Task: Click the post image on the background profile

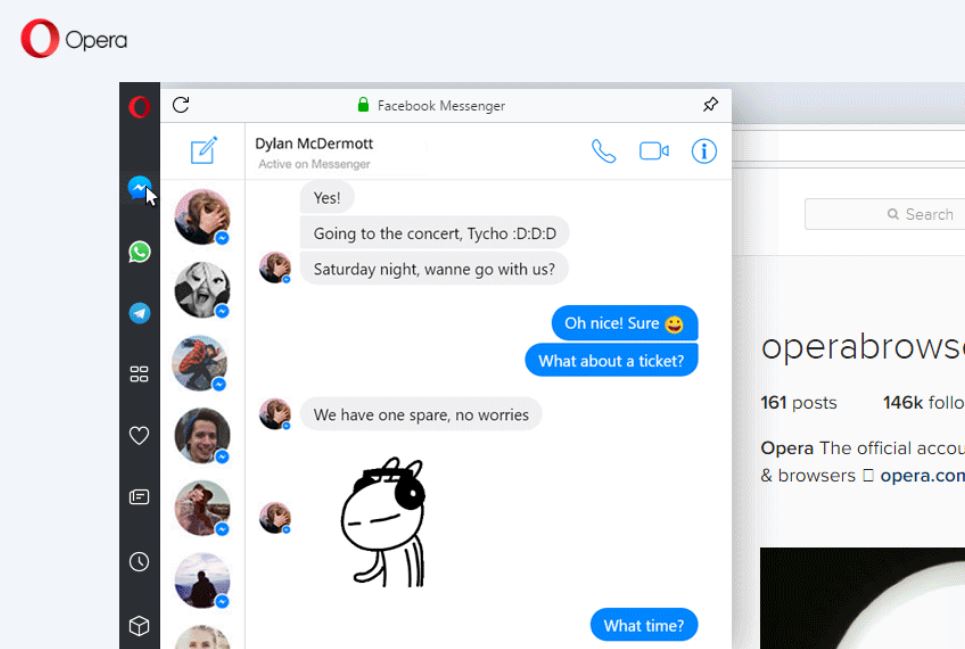Action: coord(862,598)
